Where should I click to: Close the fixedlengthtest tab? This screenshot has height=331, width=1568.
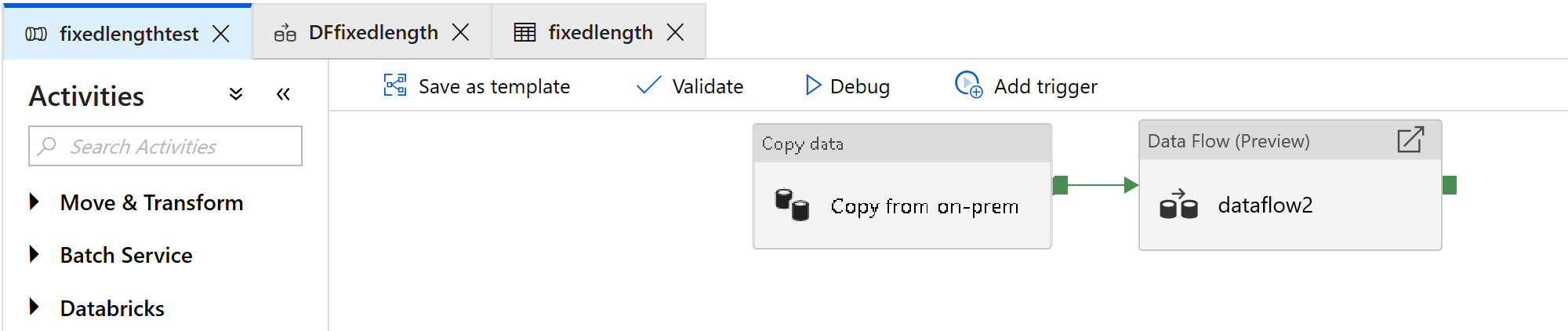click(x=221, y=34)
